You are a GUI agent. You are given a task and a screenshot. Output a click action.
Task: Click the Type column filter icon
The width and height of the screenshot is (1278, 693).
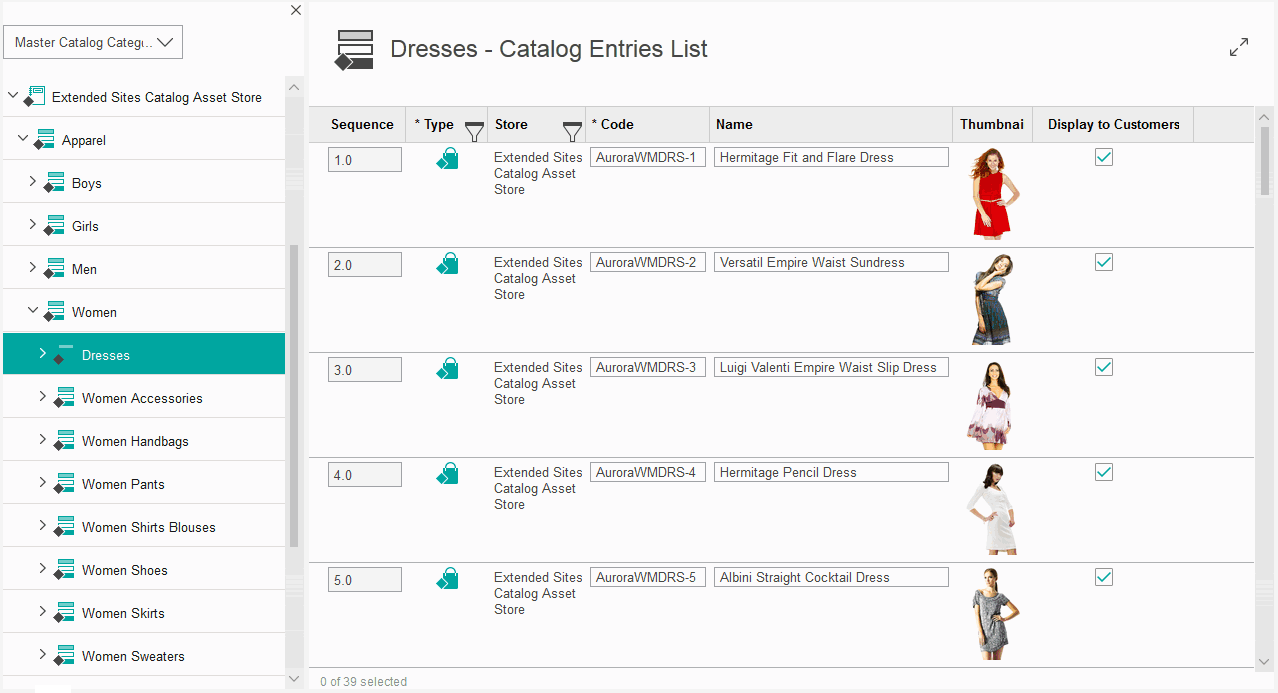pos(475,130)
